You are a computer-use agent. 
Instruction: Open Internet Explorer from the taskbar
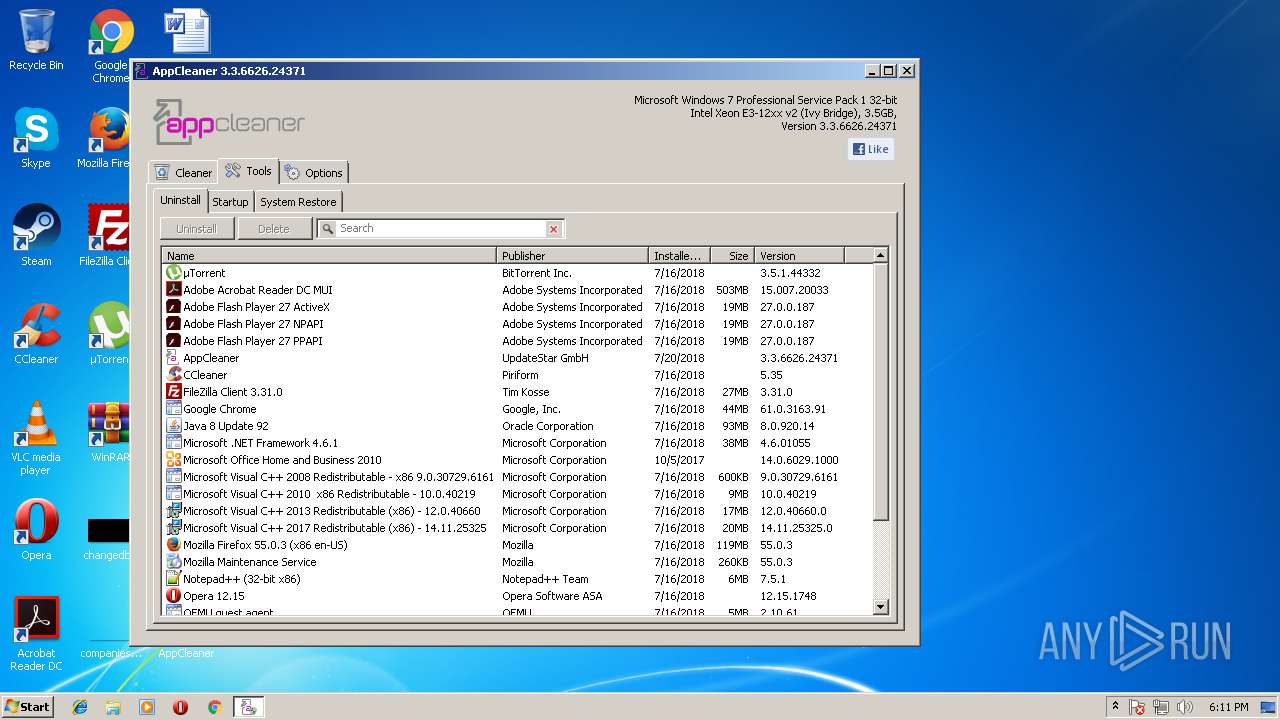80,707
